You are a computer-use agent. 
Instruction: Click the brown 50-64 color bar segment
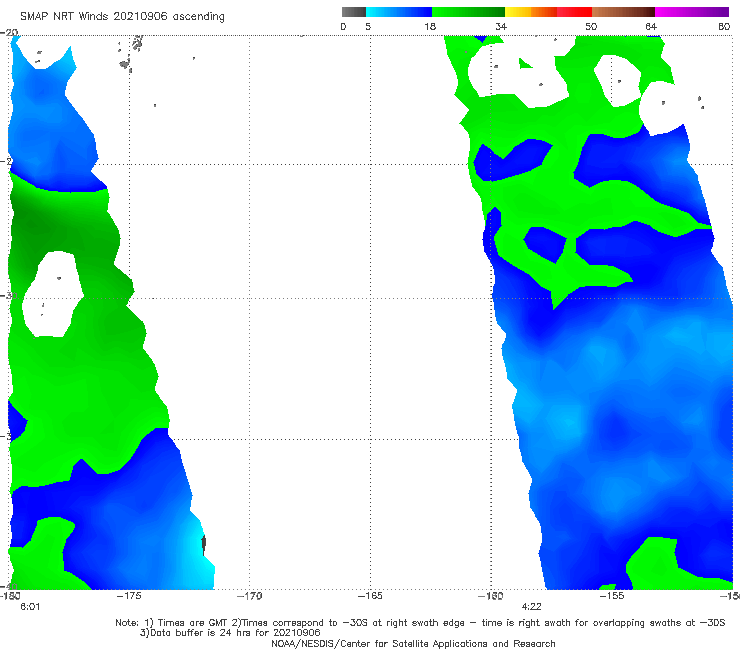623,12
